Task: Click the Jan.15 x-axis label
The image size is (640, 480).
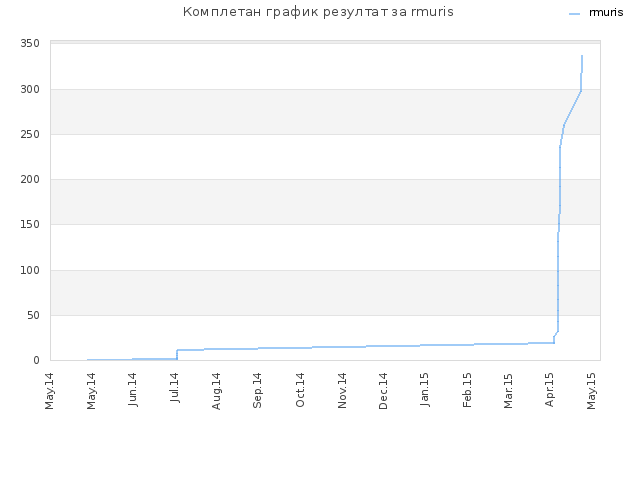Action: coord(424,389)
